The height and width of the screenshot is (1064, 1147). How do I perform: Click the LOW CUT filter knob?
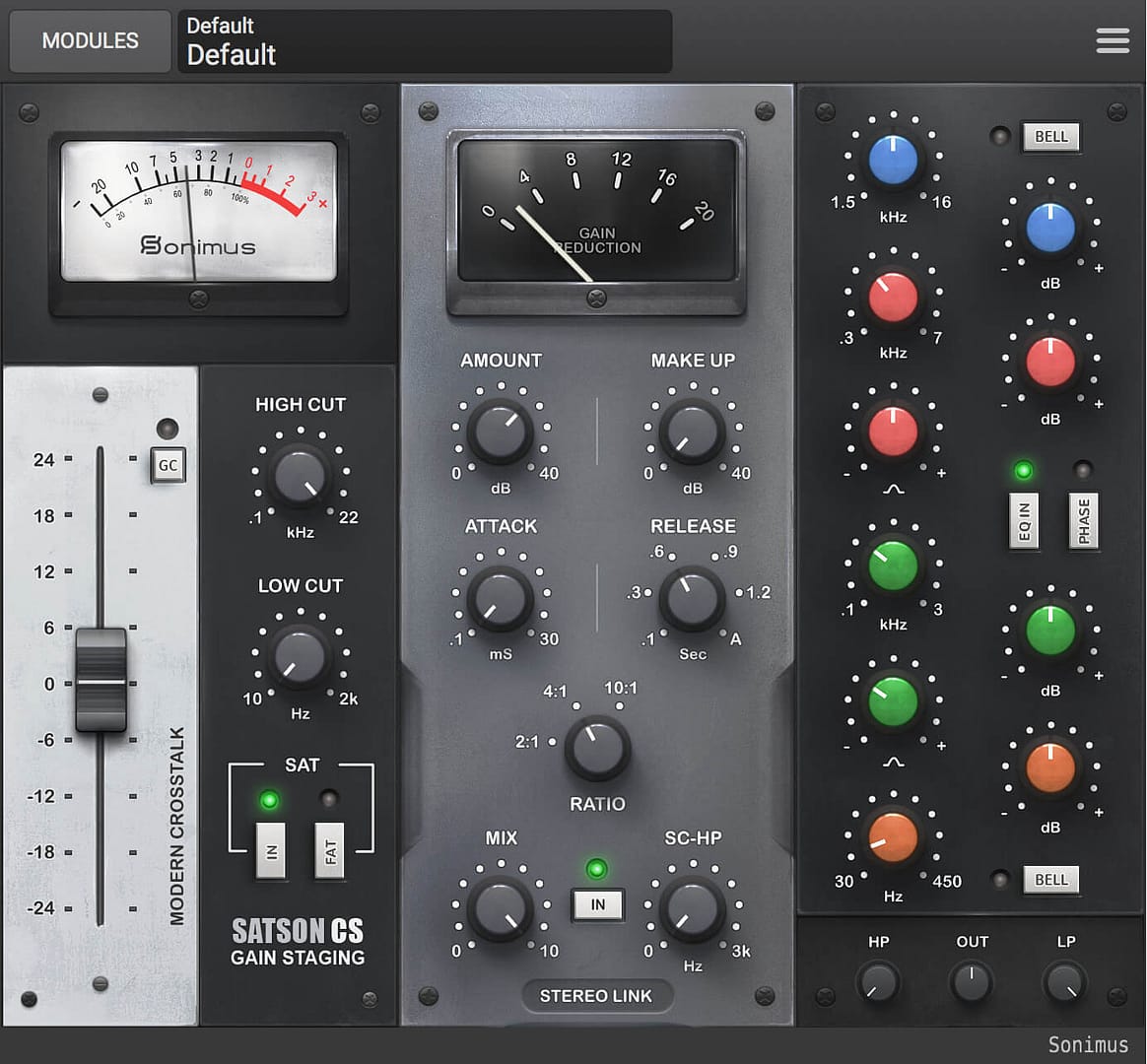click(301, 656)
